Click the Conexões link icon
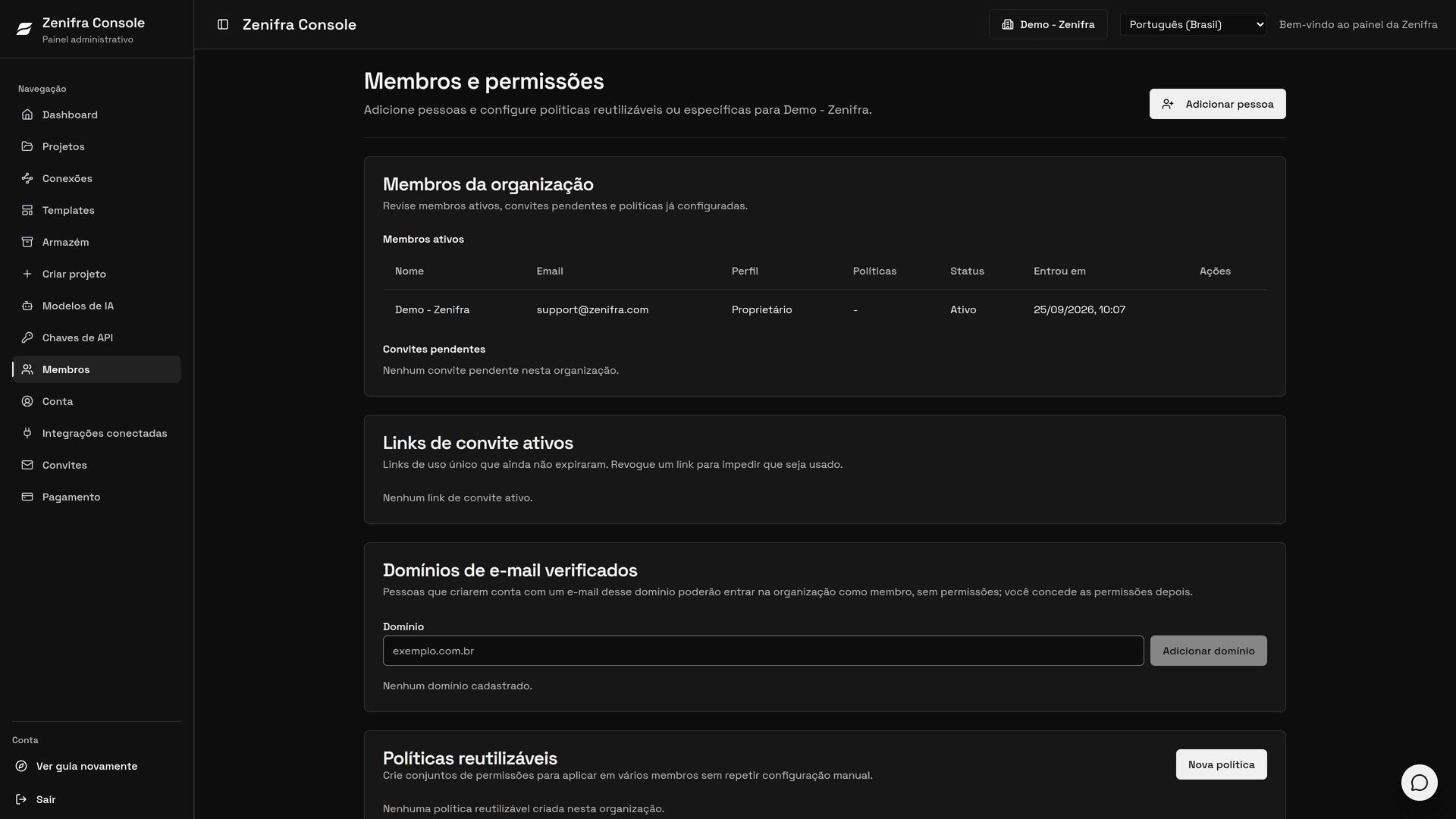Screen dimensions: 1456x819 (27, 178)
